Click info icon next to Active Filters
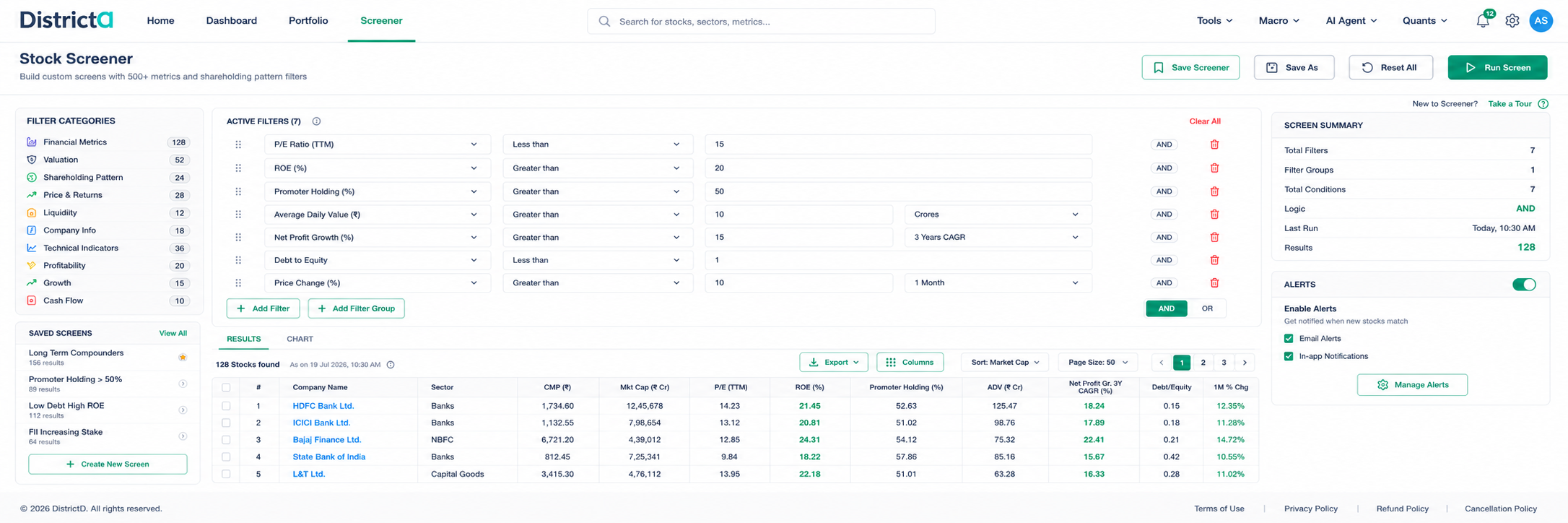 click(x=316, y=121)
